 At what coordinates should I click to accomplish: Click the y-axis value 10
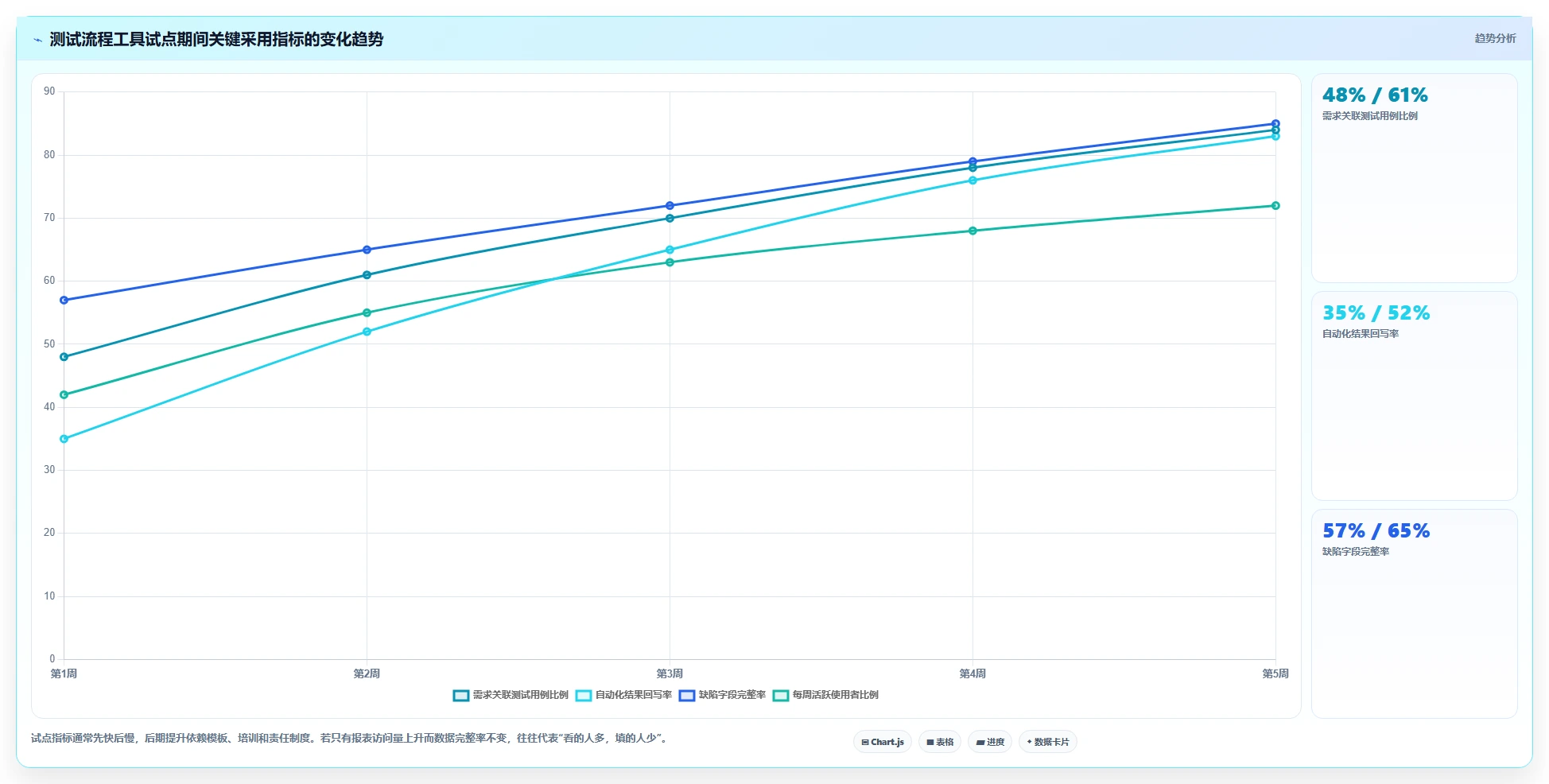tap(49, 596)
